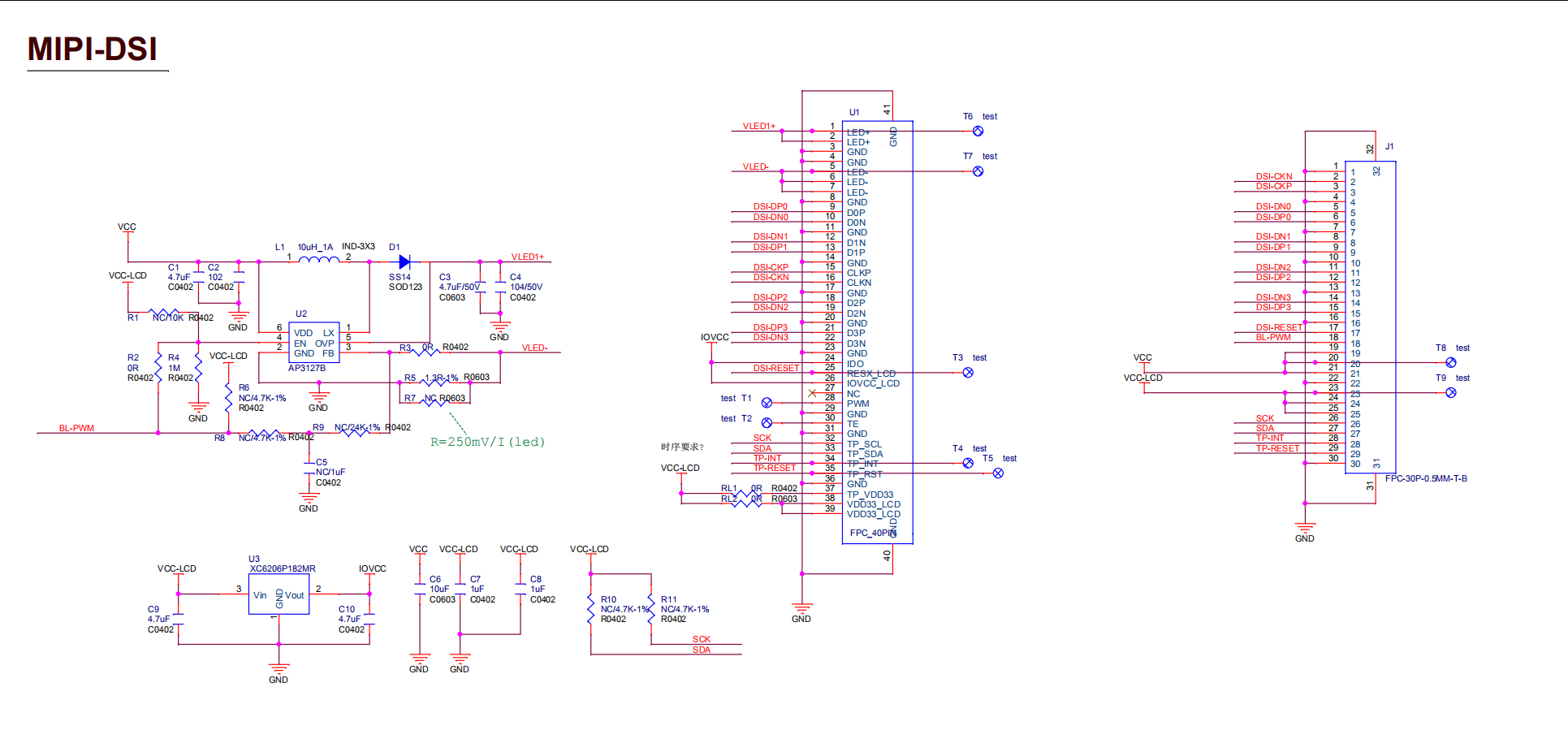The height and width of the screenshot is (730, 1568).
Task: Select the L1 10uH inductor symbol
Action: tap(318, 261)
